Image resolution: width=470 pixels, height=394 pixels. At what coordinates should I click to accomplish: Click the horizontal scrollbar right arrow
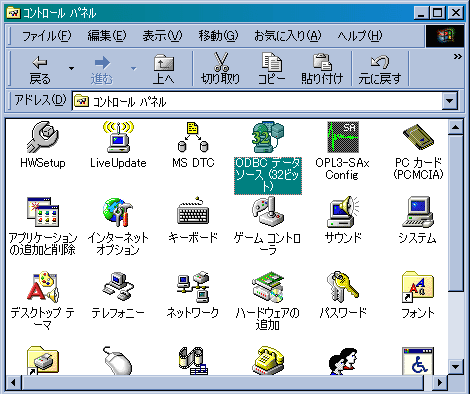pos(440,382)
